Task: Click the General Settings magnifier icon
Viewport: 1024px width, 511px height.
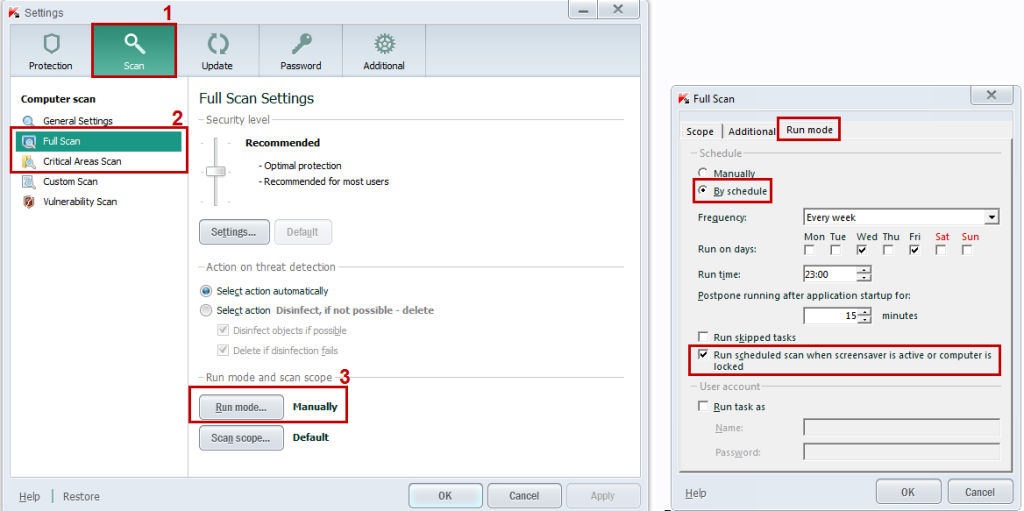Action: pos(29,121)
